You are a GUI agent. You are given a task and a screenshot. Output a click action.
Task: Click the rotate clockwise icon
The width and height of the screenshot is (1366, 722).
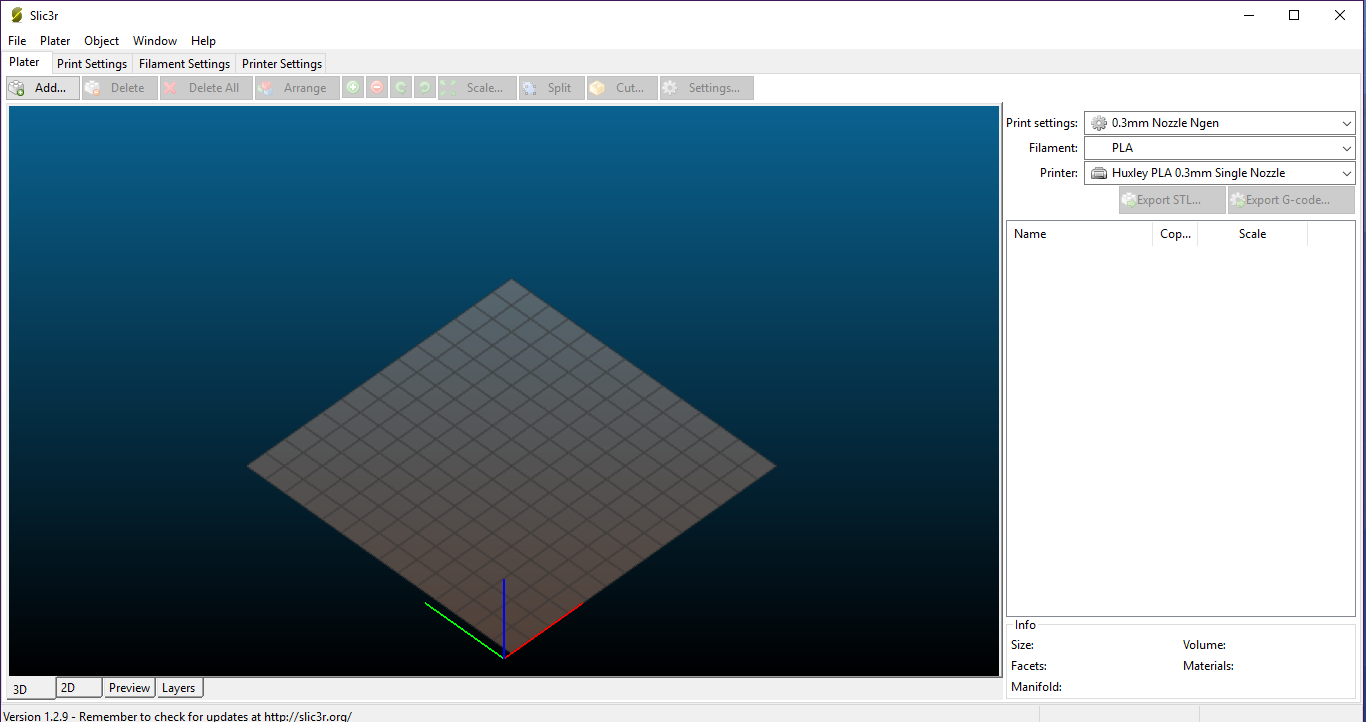(x=425, y=88)
